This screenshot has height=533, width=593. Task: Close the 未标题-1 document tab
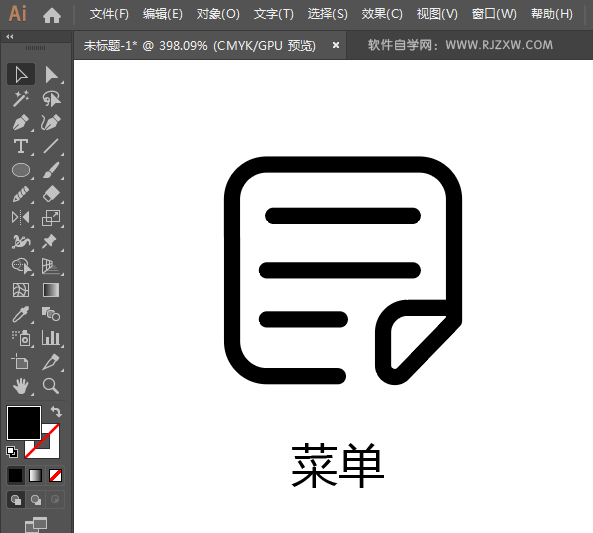point(335,45)
